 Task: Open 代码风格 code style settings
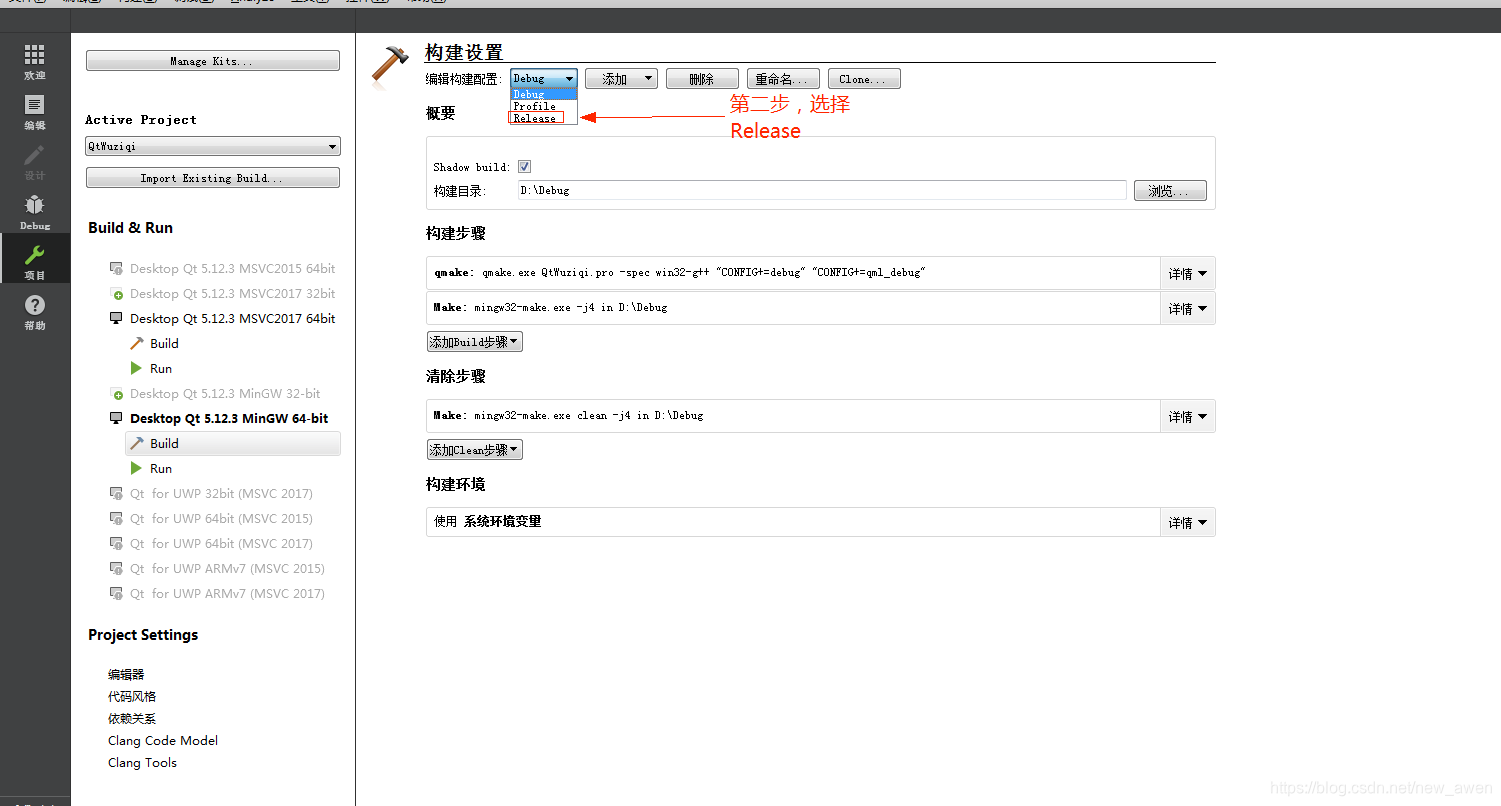pyautogui.click(x=132, y=697)
